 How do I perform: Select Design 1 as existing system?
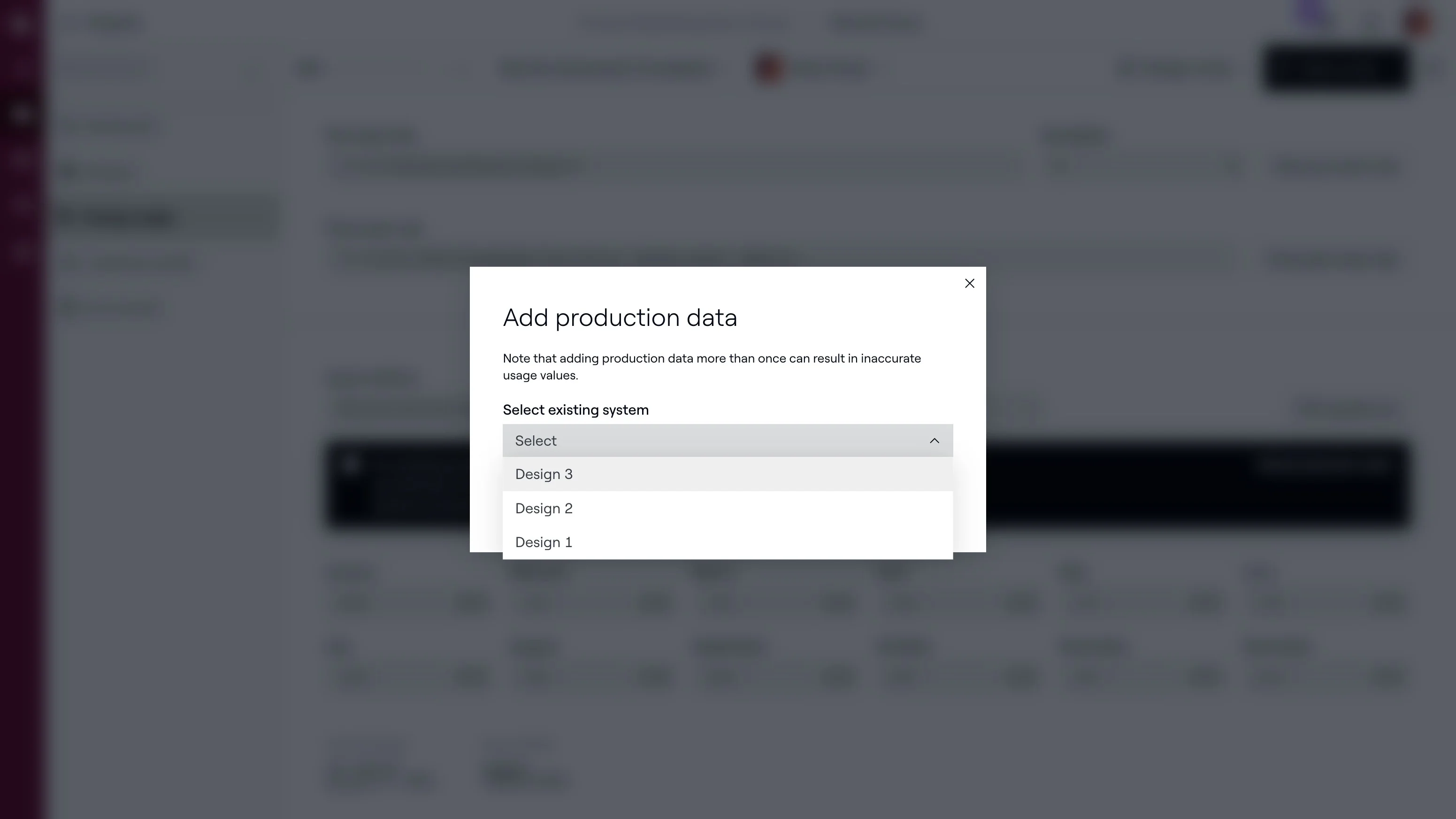tap(544, 542)
